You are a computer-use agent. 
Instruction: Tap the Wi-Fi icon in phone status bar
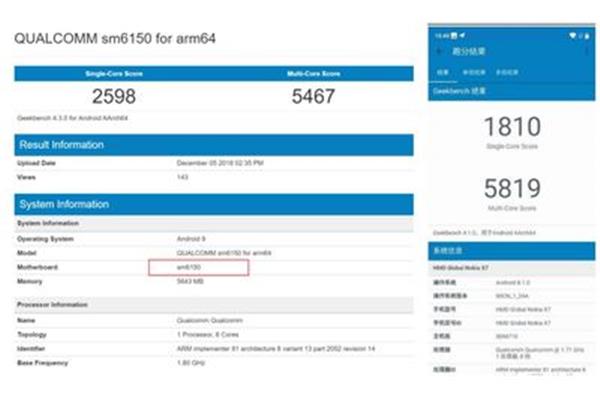(x=572, y=36)
